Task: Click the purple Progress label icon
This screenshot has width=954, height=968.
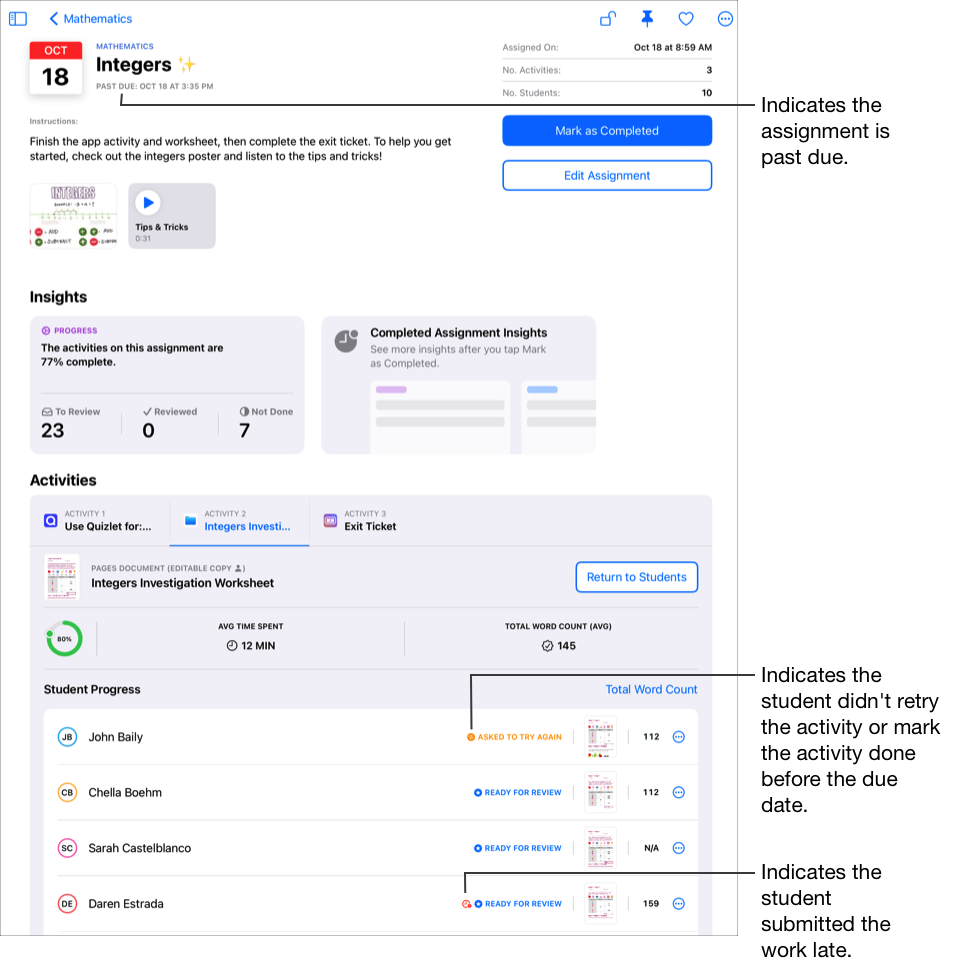Action: pos(46,330)
